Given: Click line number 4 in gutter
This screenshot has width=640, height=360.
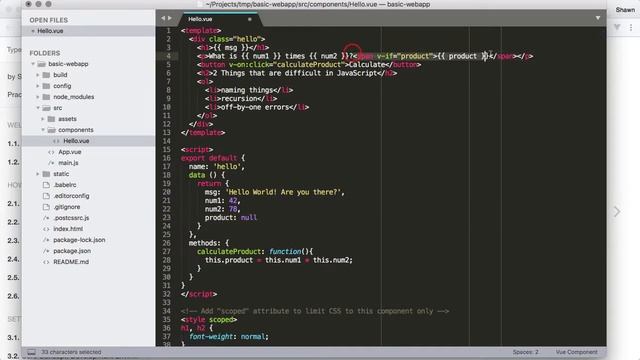Looking at the screenshot, I should [x=169, y=56].
